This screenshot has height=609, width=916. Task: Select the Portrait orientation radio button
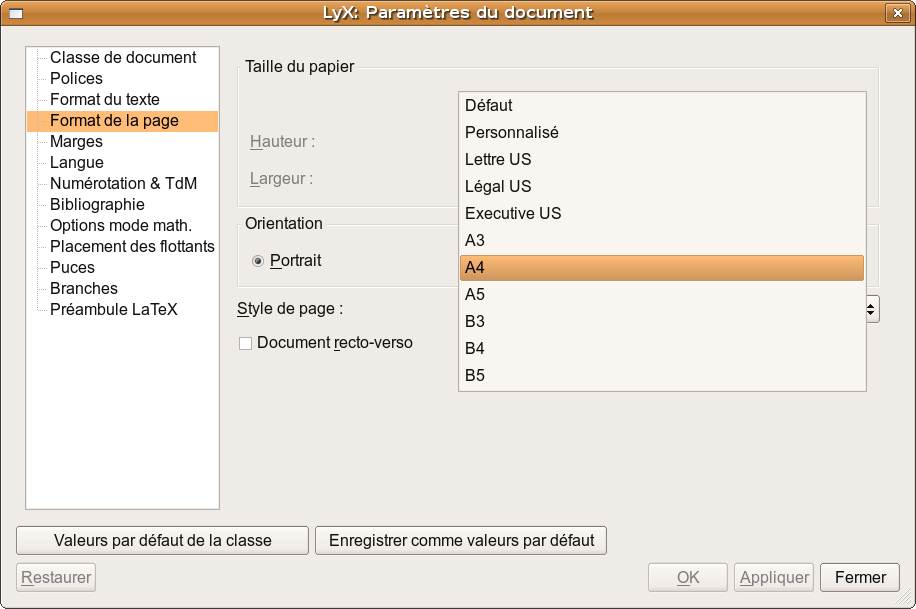click(x=258, y=261)
